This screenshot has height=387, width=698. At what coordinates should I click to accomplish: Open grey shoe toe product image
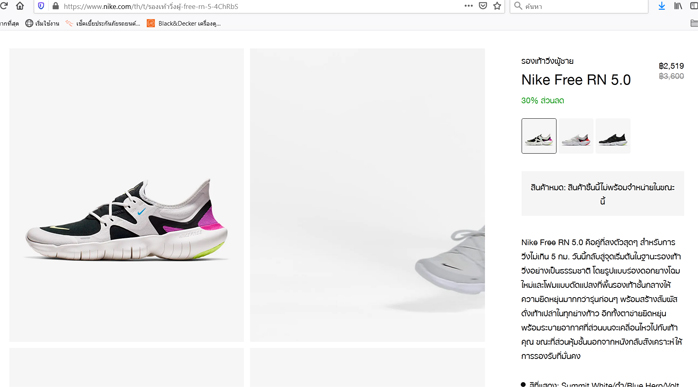(x=367, y=195)
